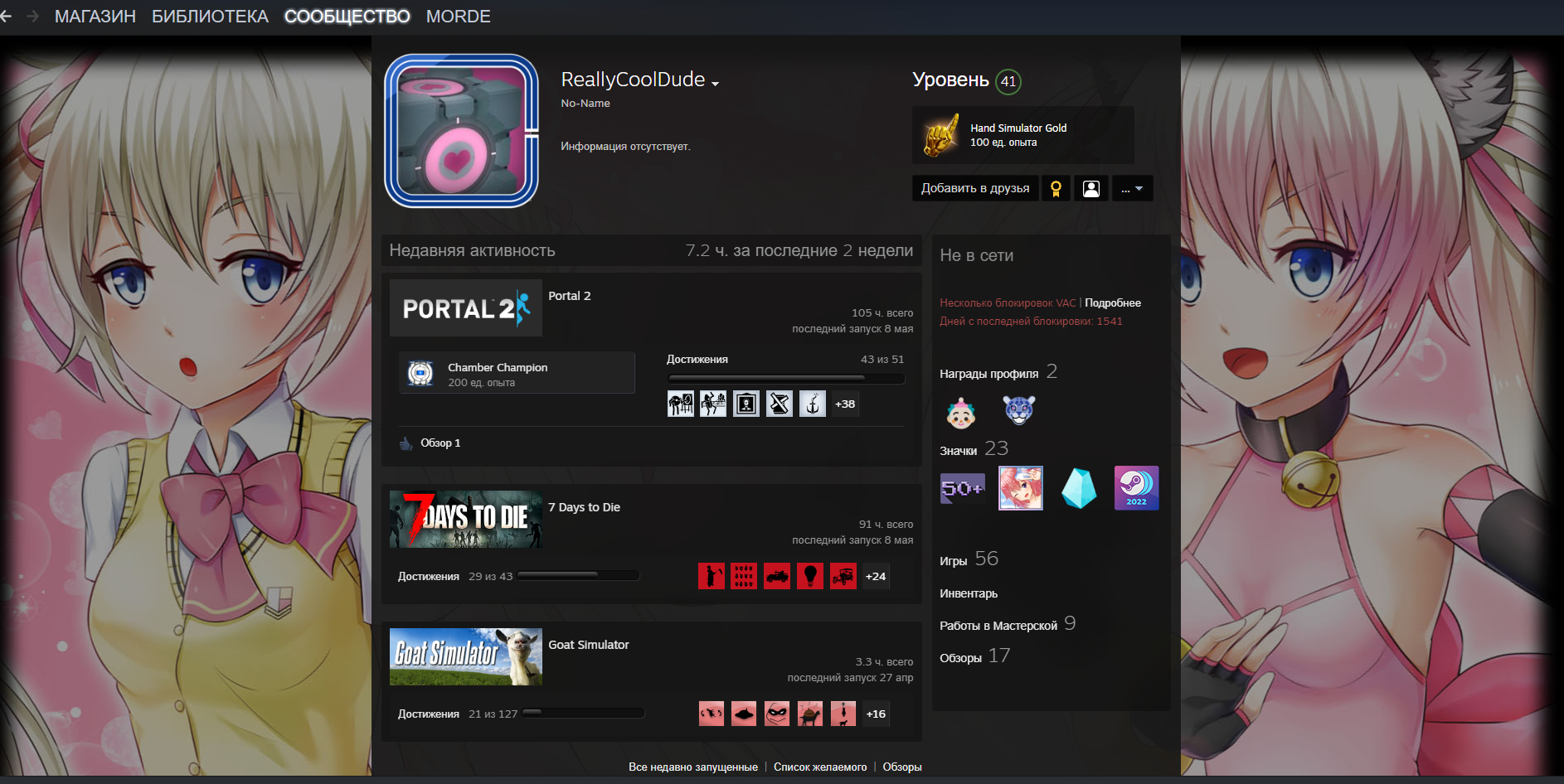View second Portal 2 achievement icon

[713, 404]
